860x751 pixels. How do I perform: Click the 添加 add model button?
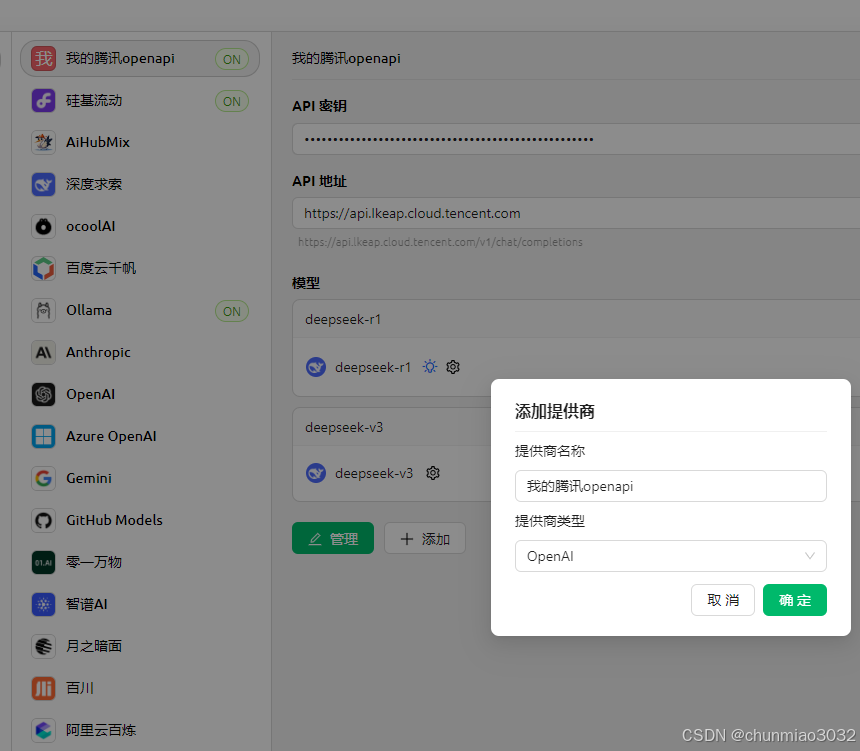coord(425,538)
